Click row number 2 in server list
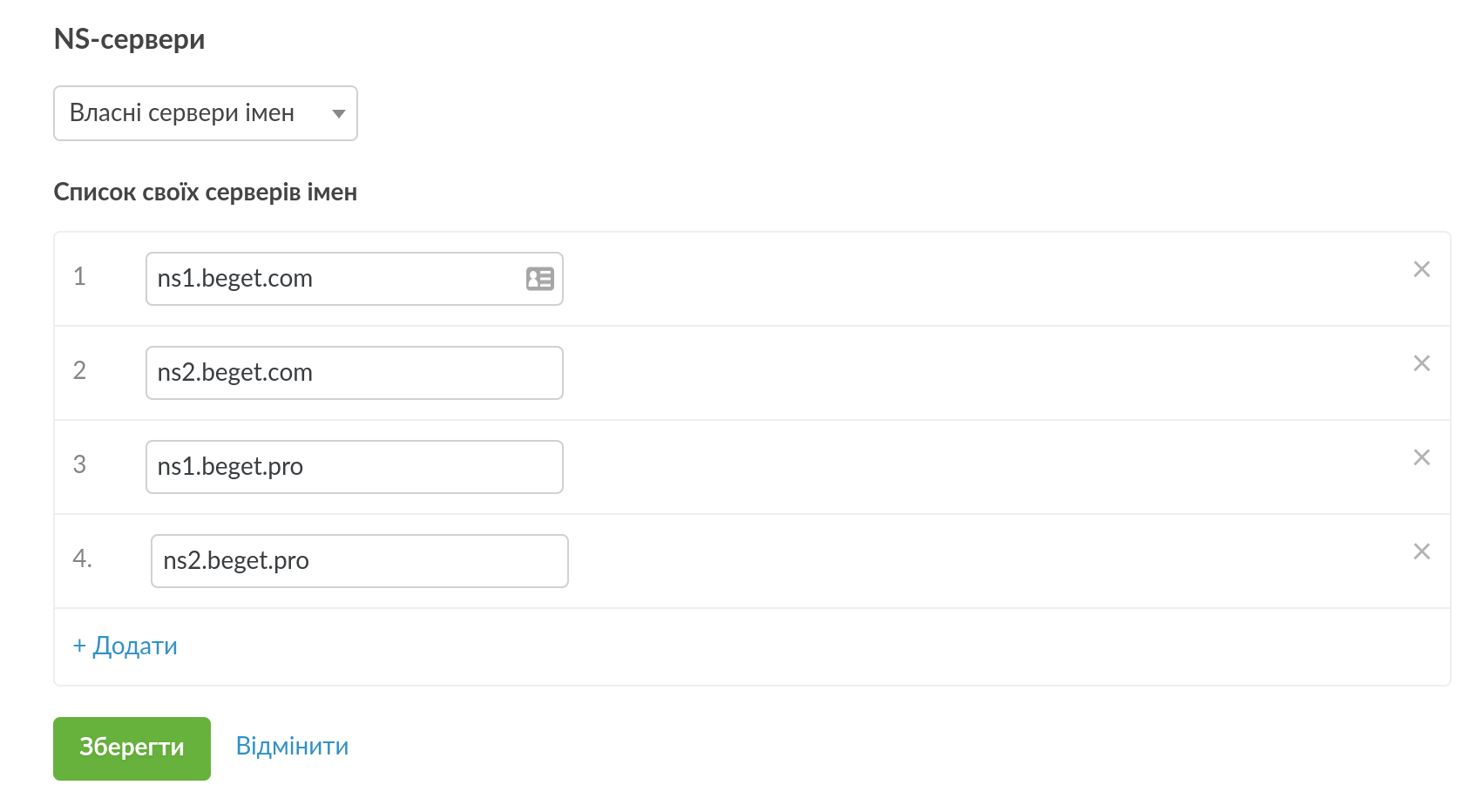The height and width of the screenshot is (812, 1476). click(x=79, y=370)
